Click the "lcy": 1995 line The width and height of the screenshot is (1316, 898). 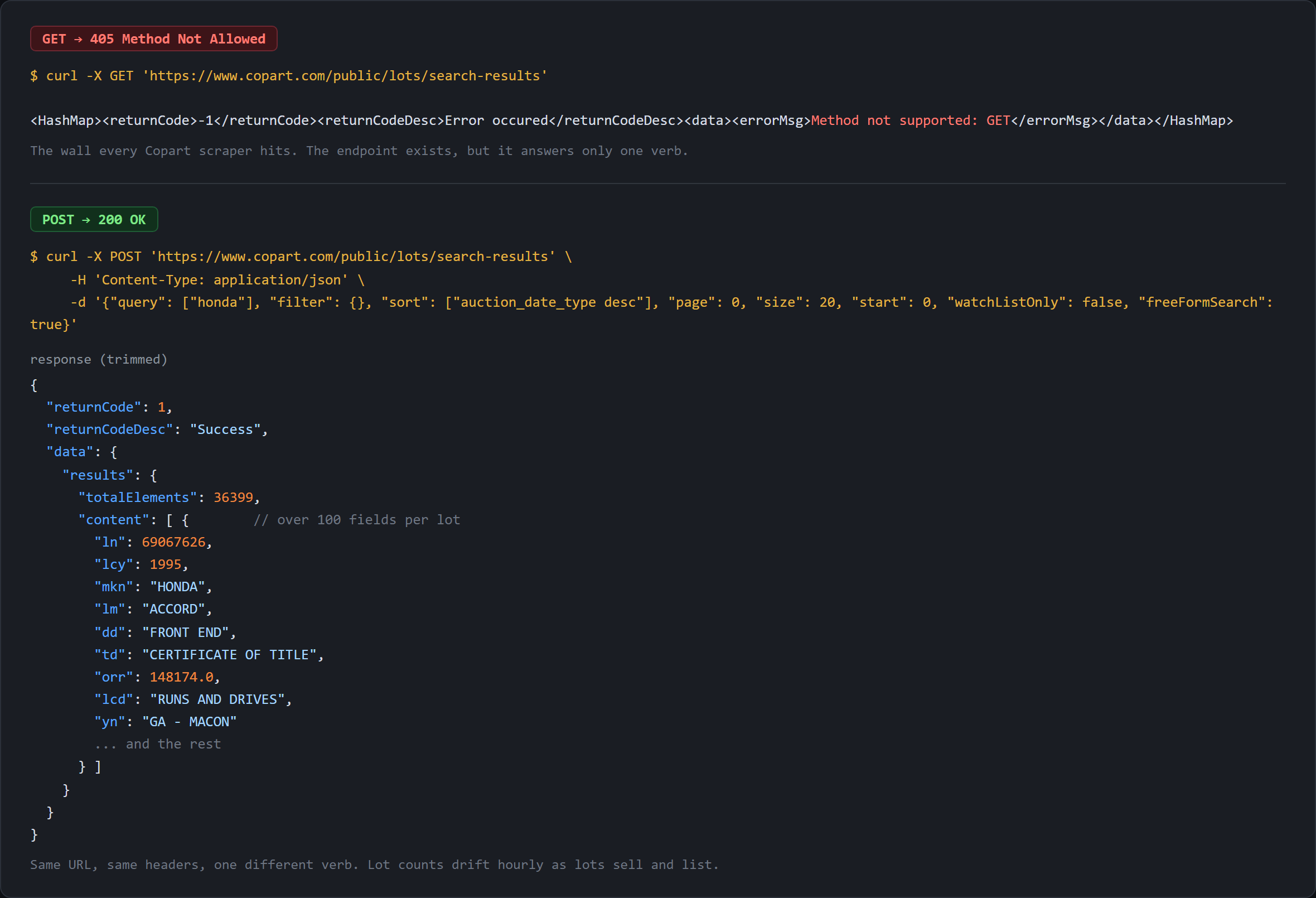point(141,564)
